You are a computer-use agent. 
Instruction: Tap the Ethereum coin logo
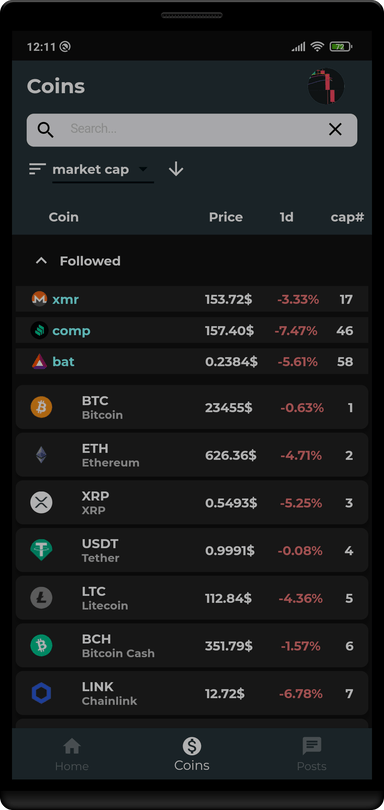(41, 455)
